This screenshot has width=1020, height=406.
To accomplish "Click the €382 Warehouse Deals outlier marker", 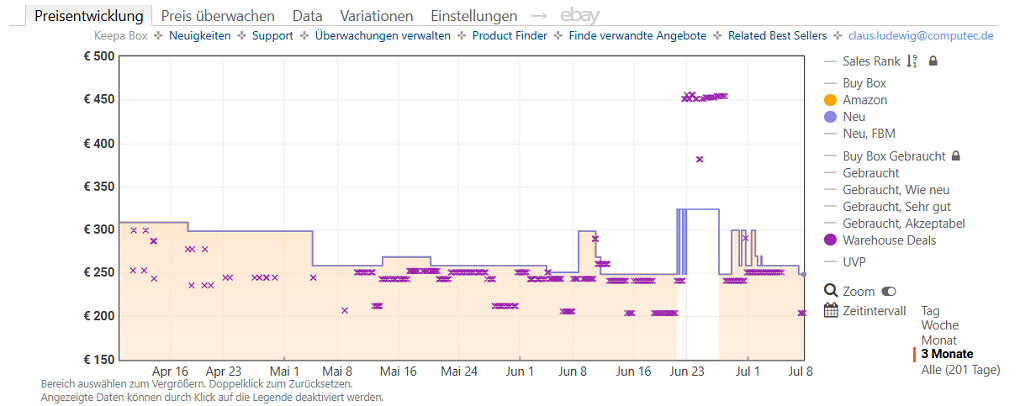I will 700,159.
